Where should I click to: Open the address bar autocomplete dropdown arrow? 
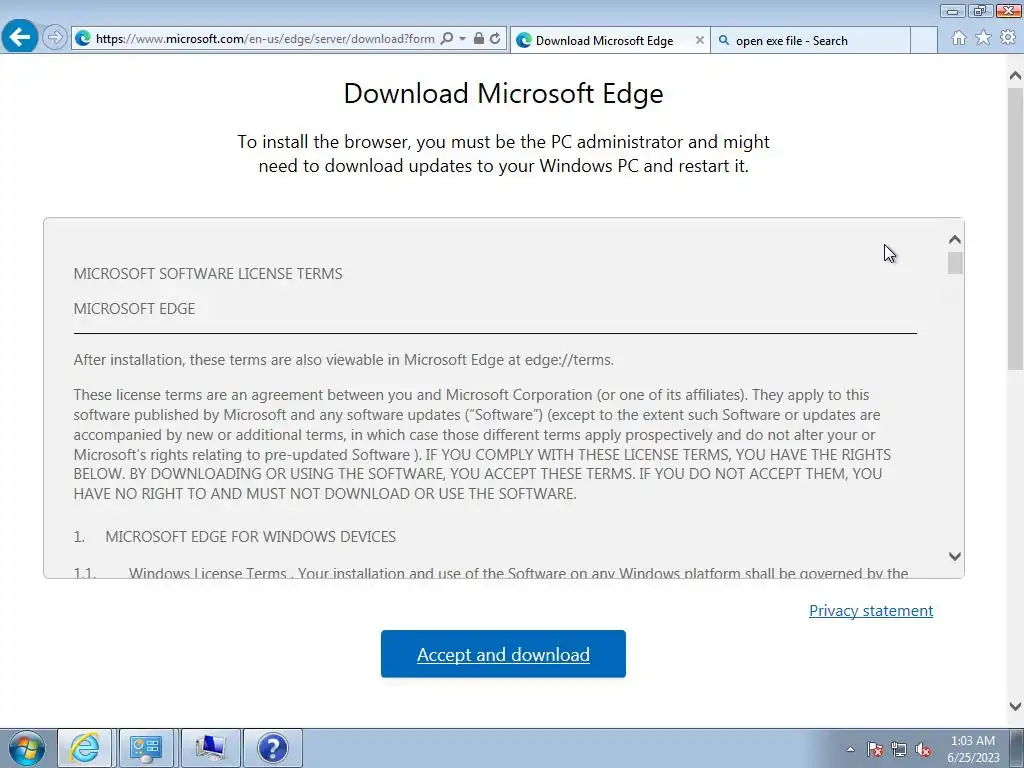pos(462,39)
